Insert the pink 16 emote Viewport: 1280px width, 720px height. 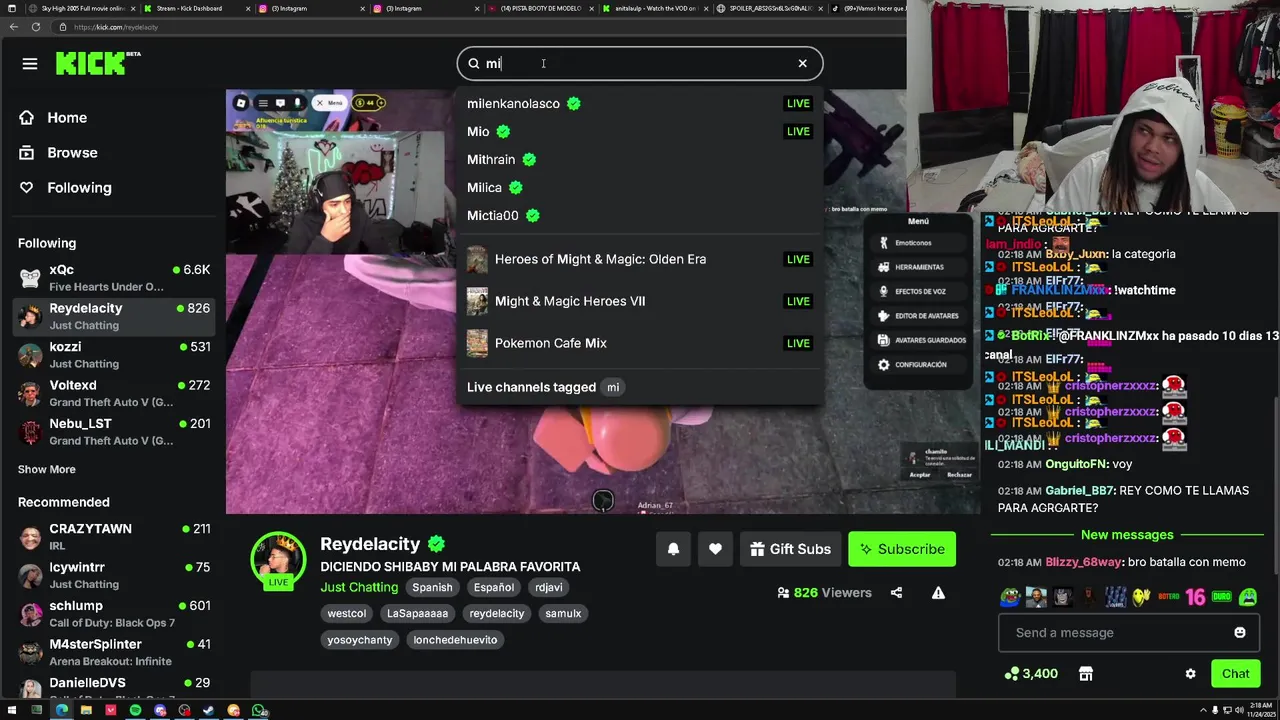click(1195, 598)
